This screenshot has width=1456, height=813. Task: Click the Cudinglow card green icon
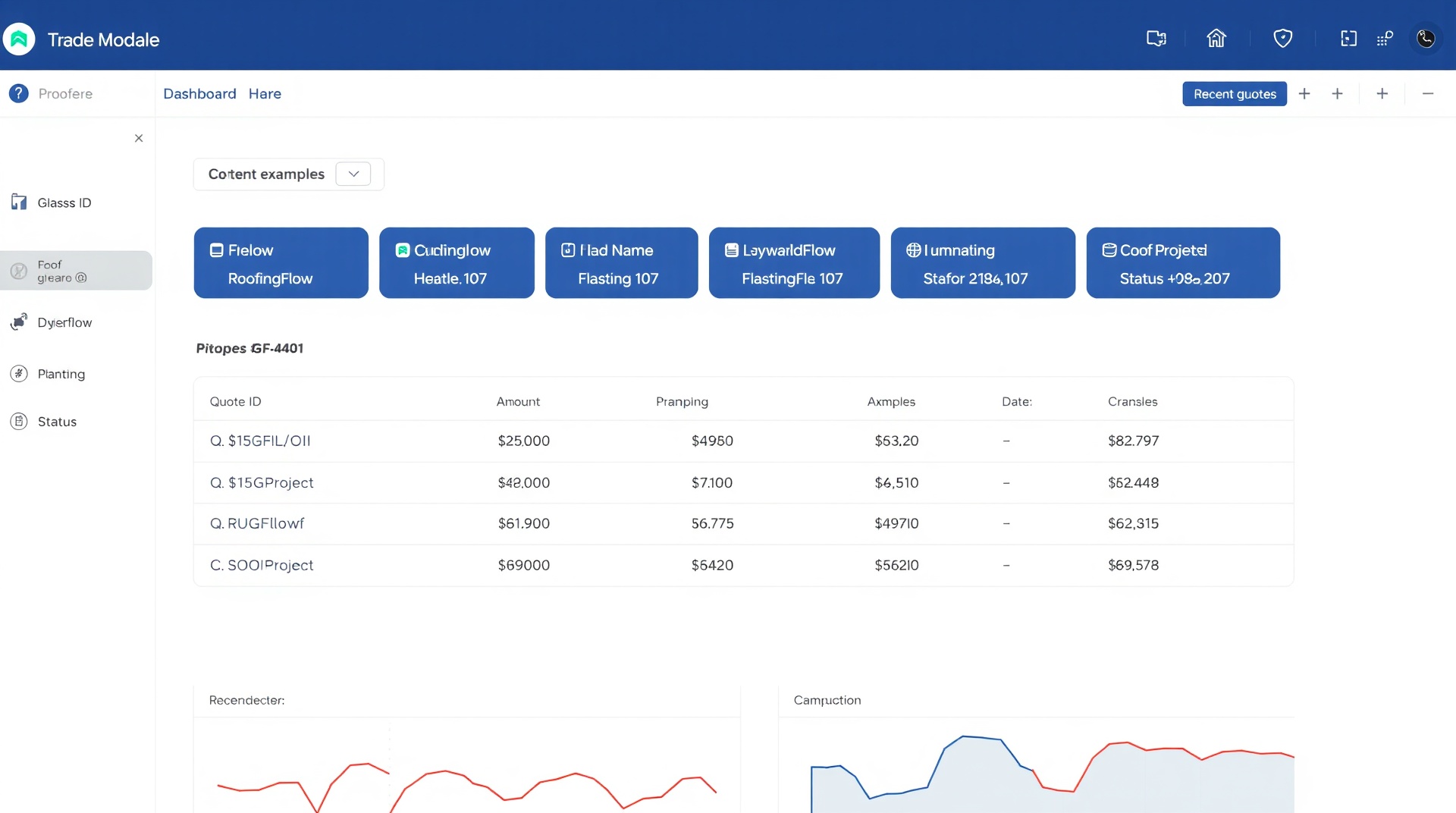click(403, 250)
